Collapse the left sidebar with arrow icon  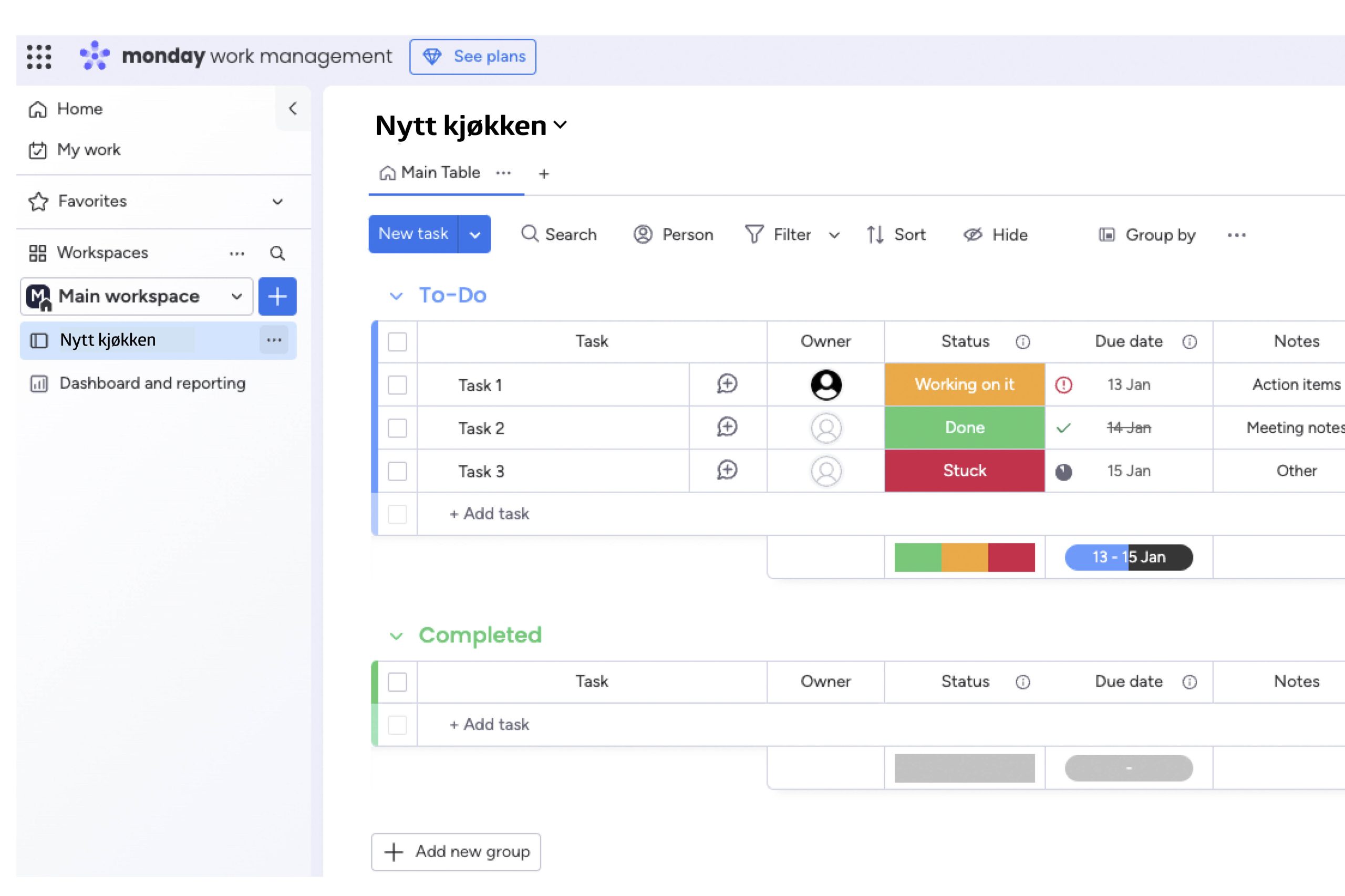coord(293,109)
